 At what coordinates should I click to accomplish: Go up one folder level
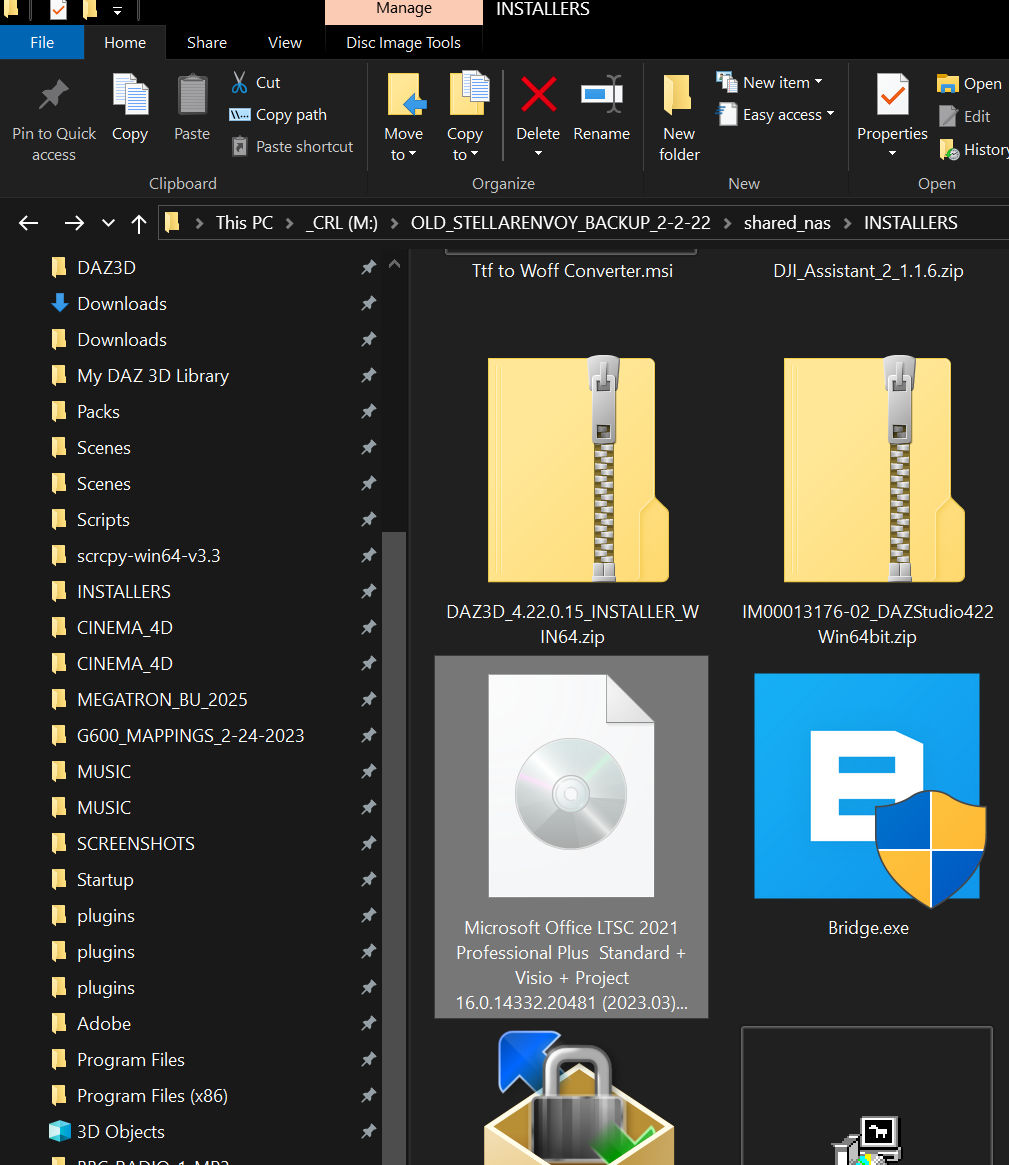tap(139, 223)
